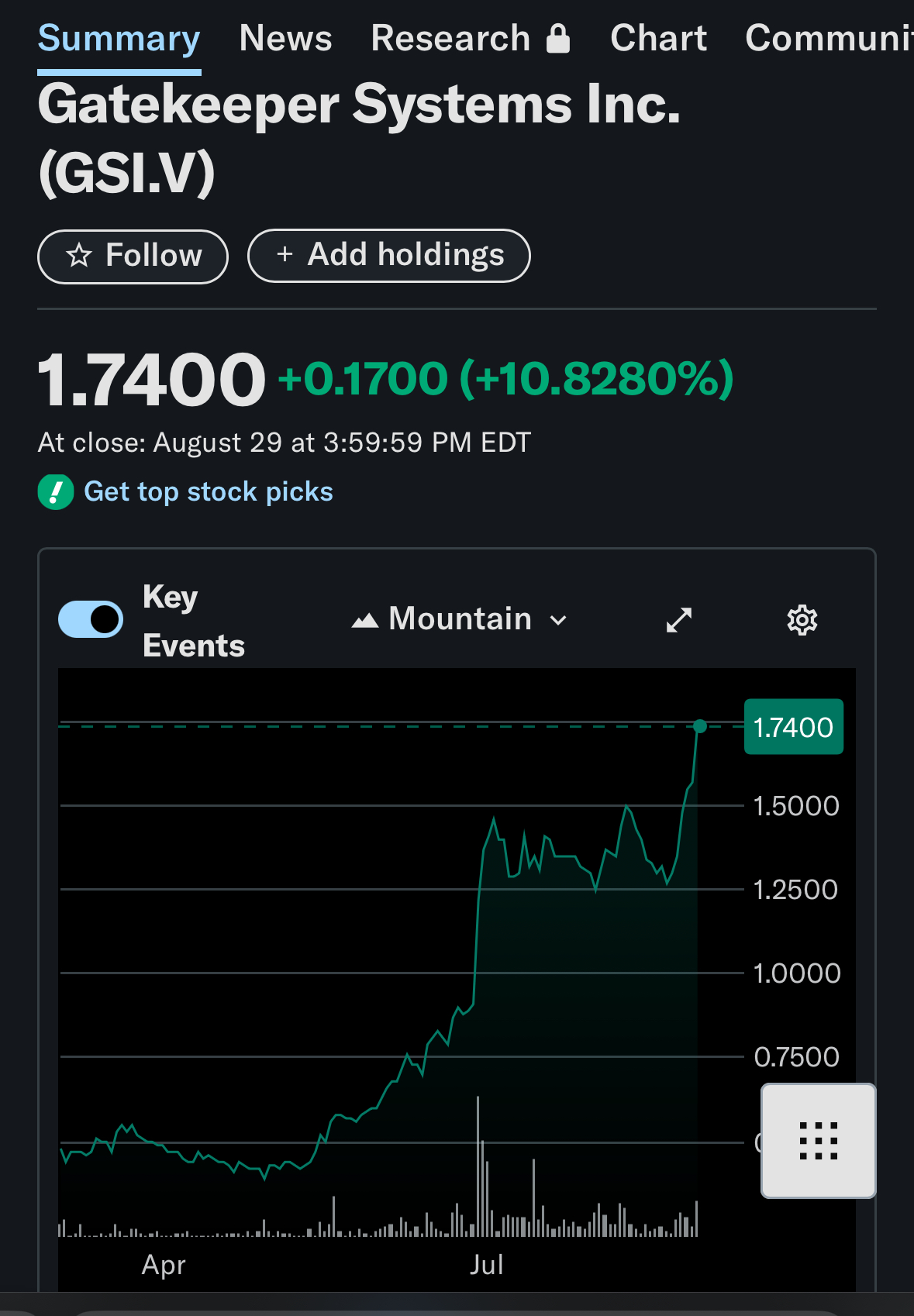Click the lock icon beside Research

pyautogui.click(x=558, y=38)
